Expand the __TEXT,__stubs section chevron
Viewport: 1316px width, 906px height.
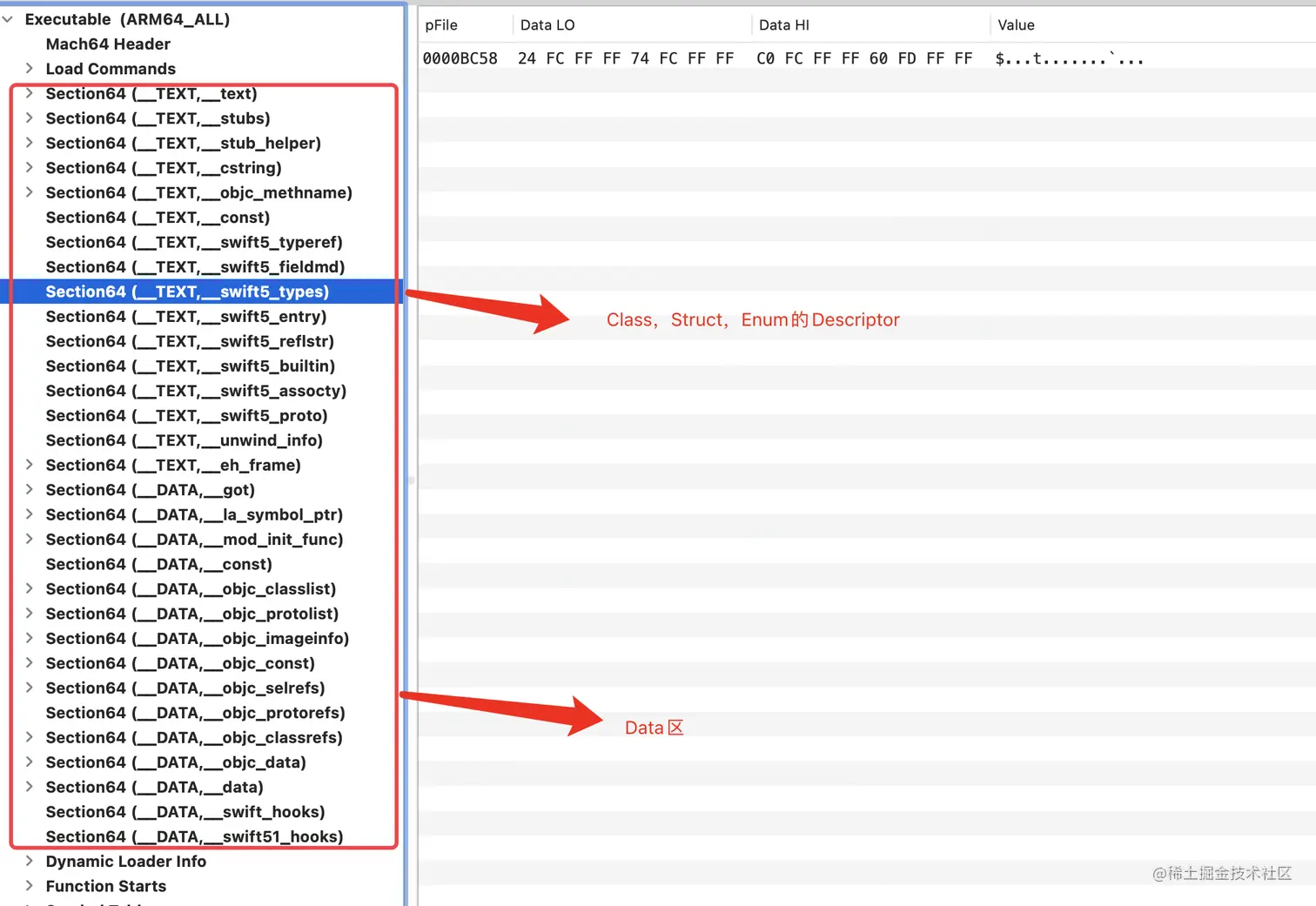click(x=29, y=117)
